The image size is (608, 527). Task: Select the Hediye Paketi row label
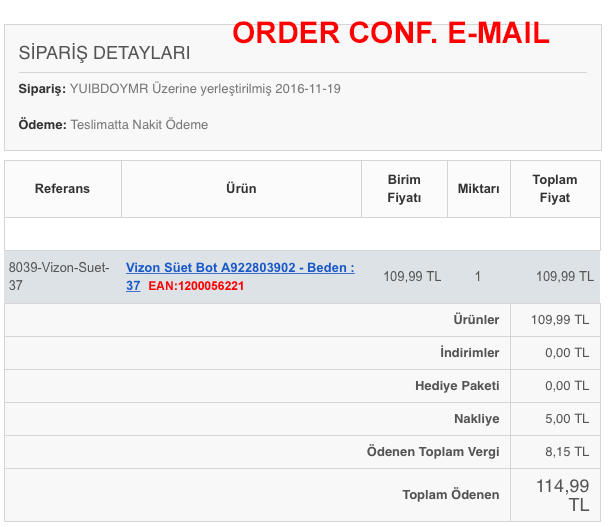point(457,385)
